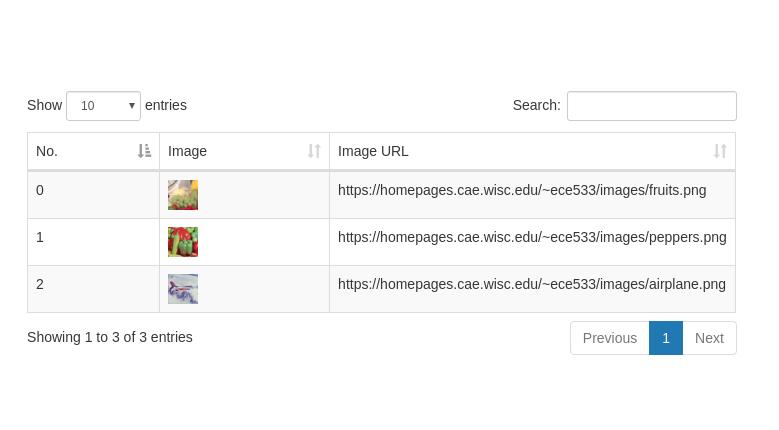Click the Image URL column sort arrows
The image size is (779, 430).
point(720,151)
